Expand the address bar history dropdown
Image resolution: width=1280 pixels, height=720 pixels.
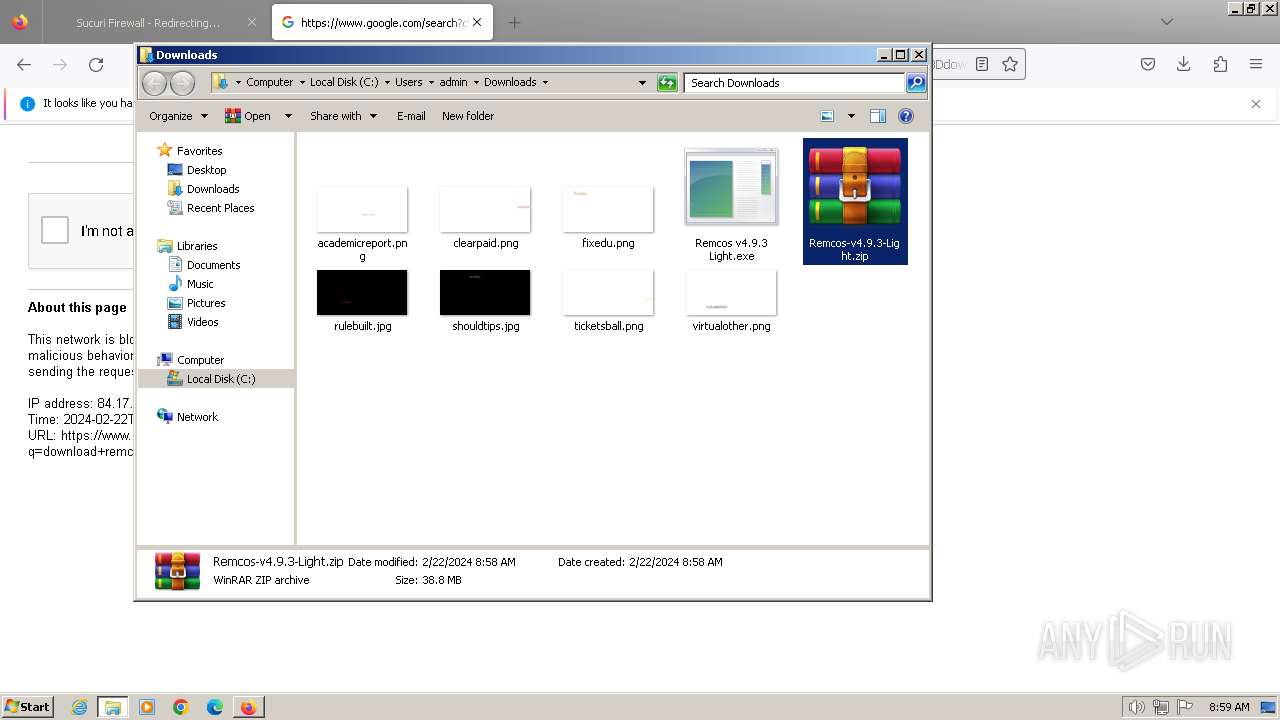pos(642,83)
